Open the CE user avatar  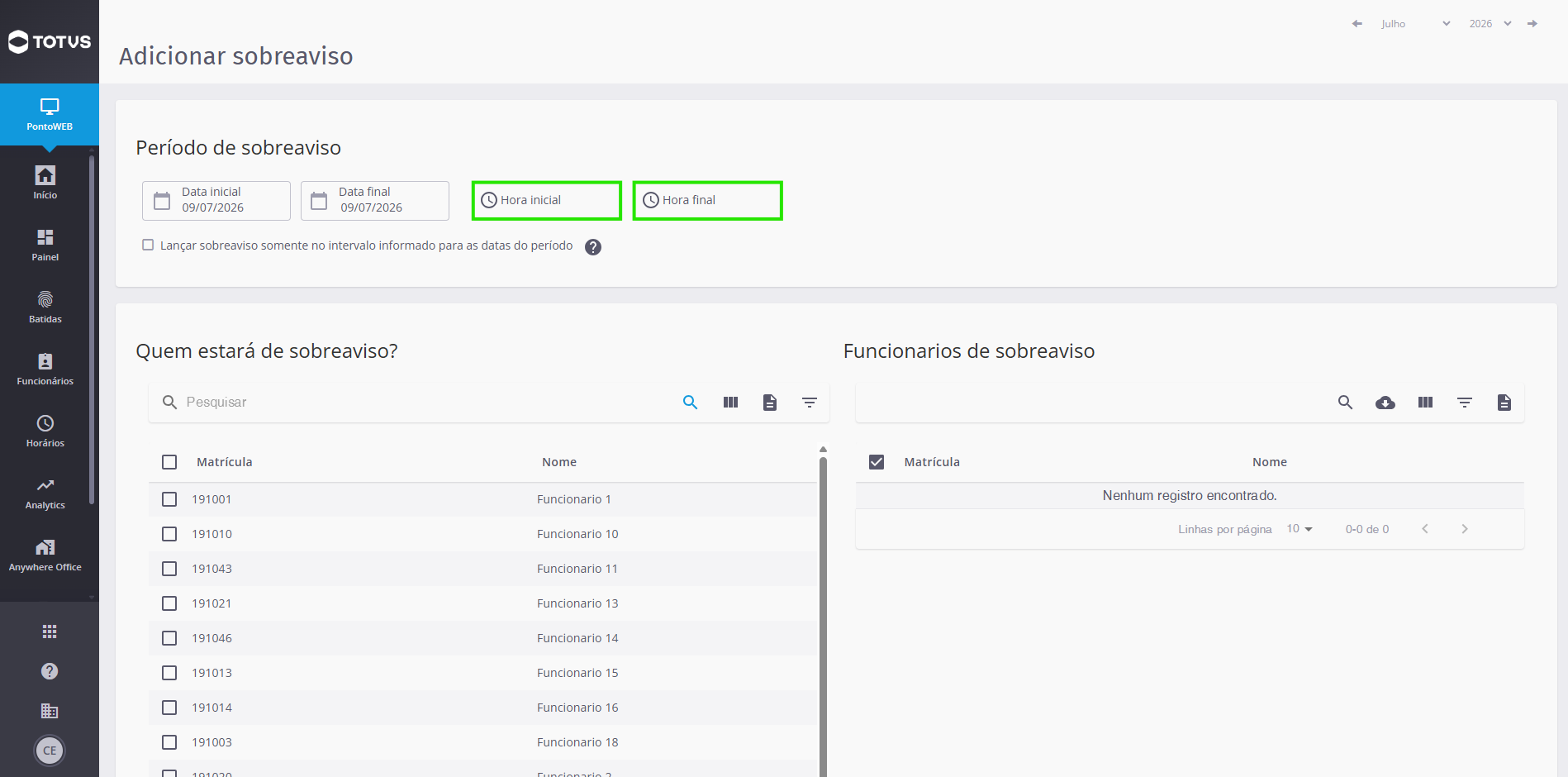pyautogui.click(x=50, y=751)
